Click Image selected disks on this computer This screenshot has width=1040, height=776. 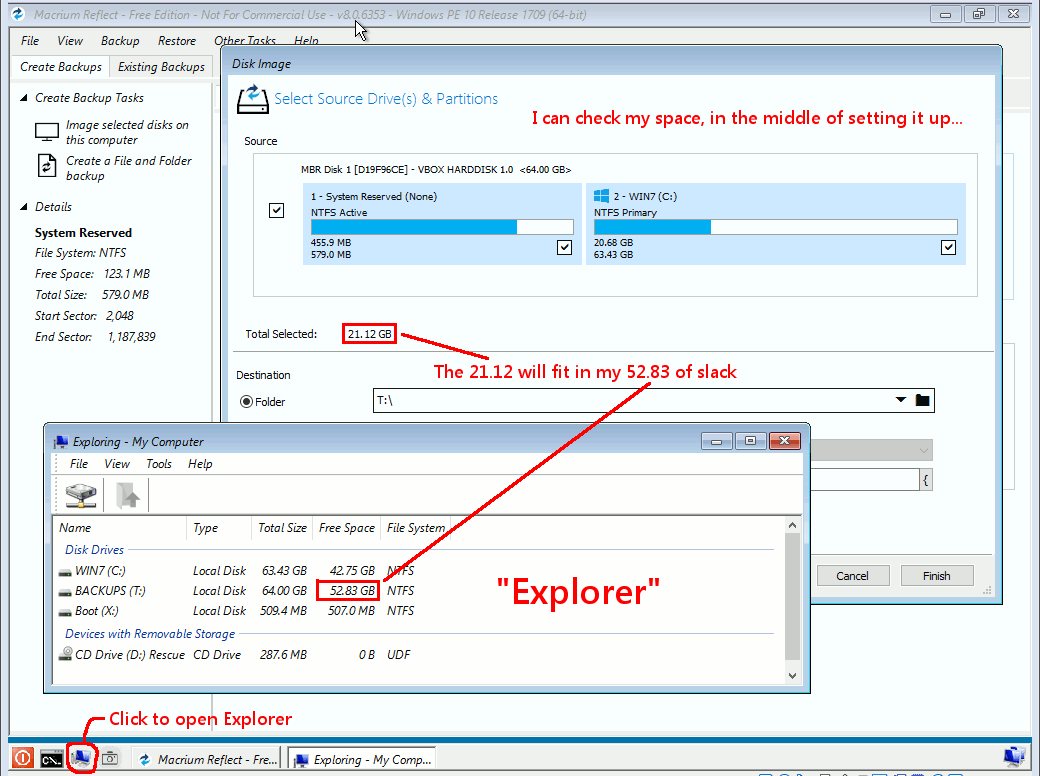pos(127,132)
